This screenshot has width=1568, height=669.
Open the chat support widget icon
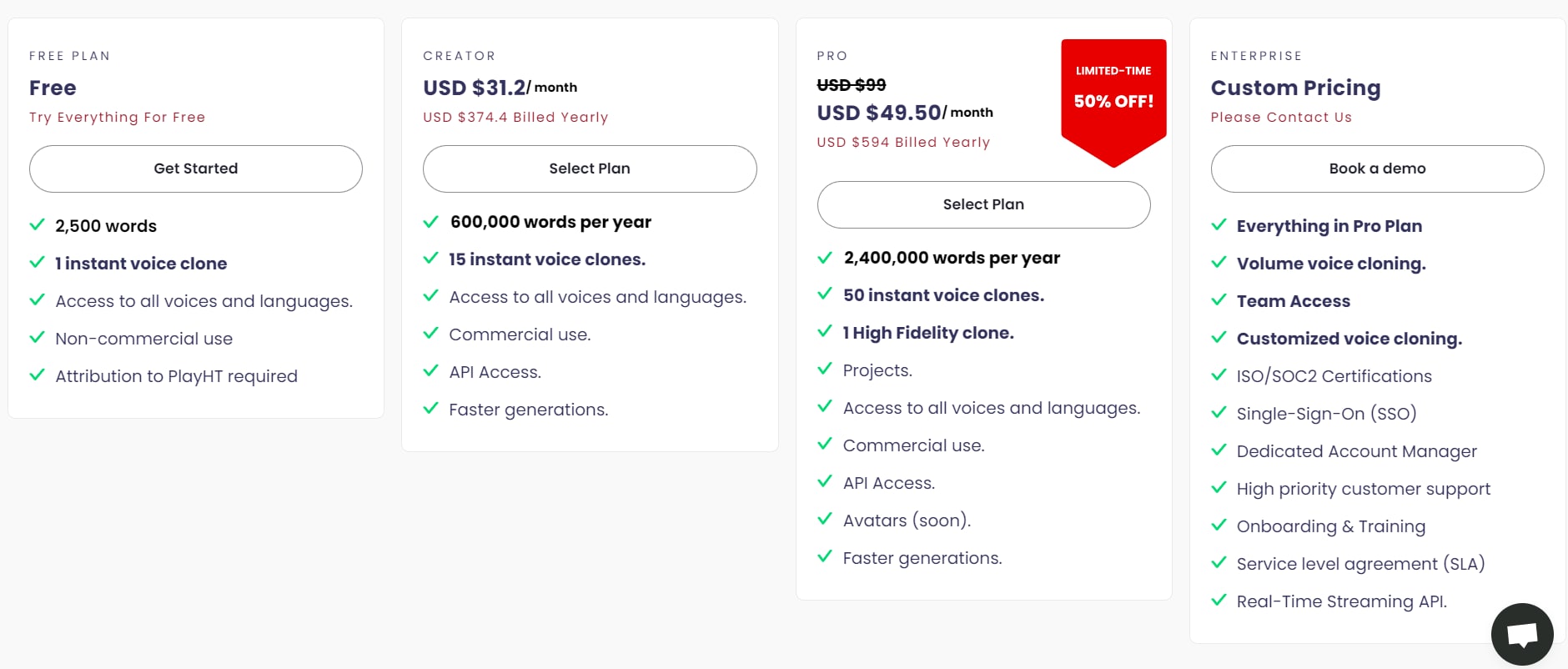click(1522, 634)
